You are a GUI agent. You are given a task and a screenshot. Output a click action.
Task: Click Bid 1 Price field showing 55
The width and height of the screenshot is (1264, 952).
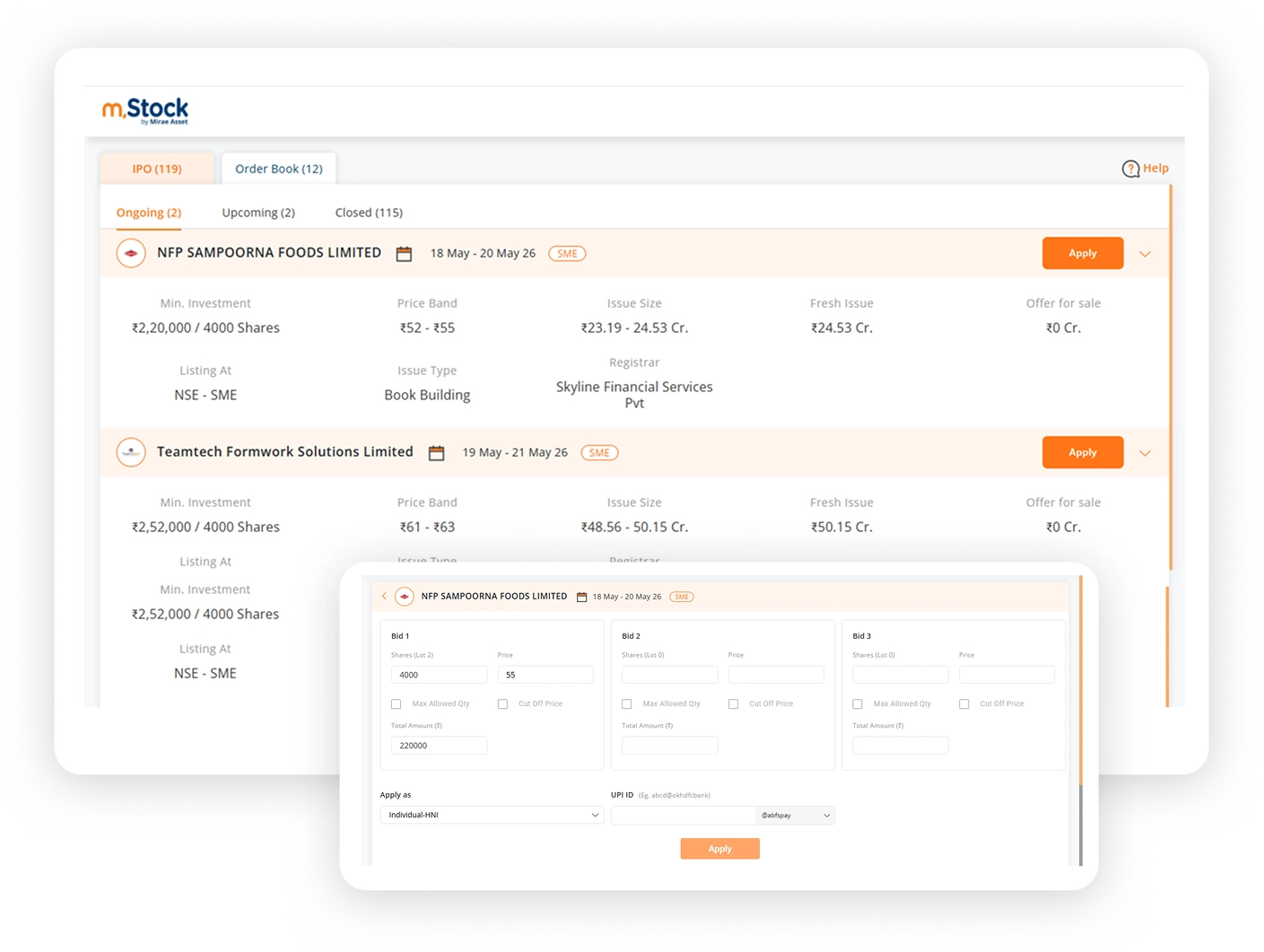point(545,675)
